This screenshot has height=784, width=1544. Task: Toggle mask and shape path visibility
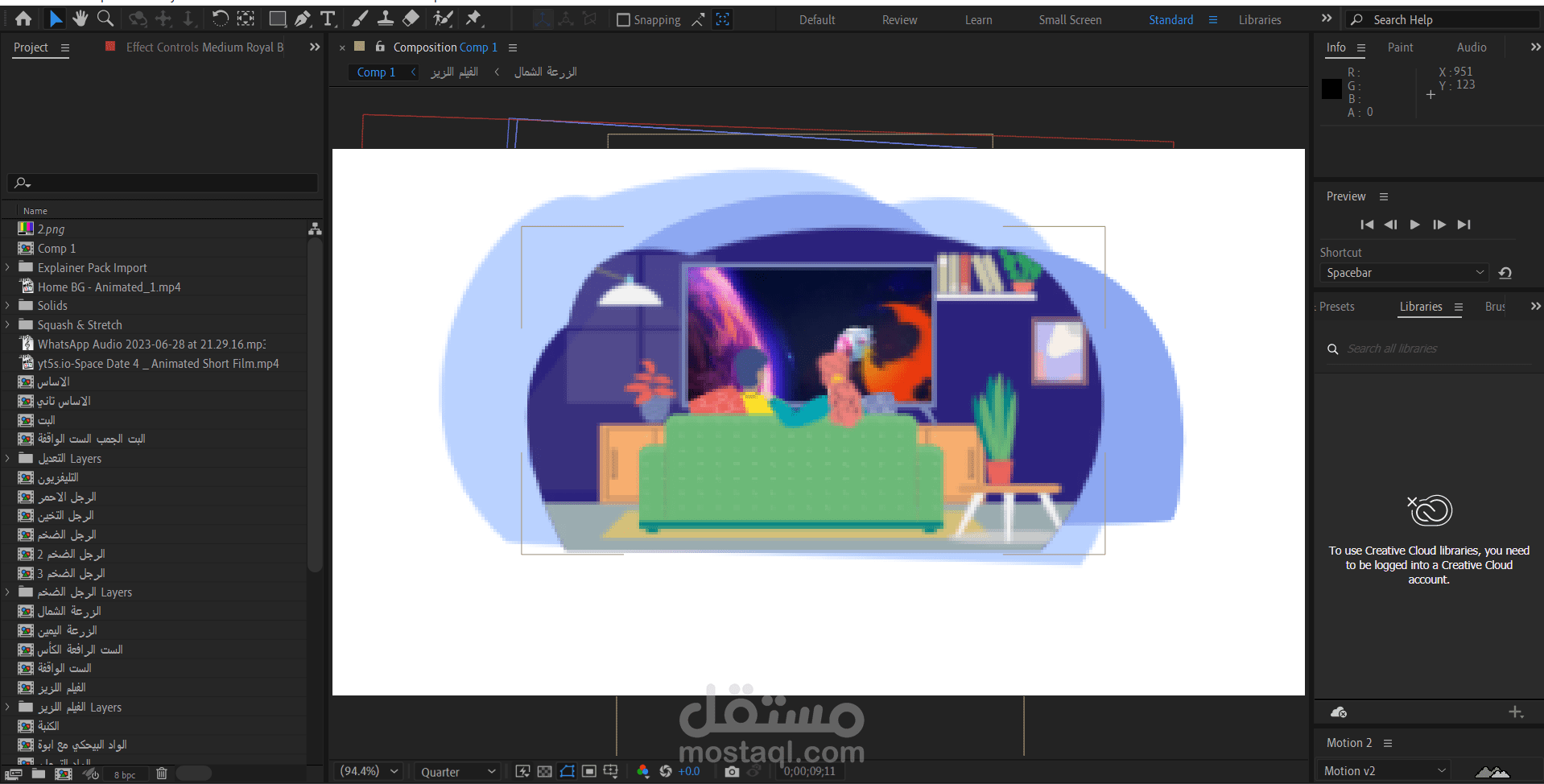567,770
